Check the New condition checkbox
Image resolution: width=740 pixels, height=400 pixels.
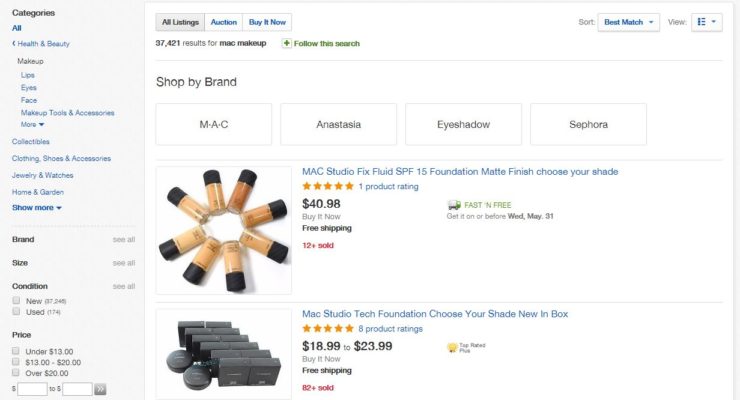(16, 300)
